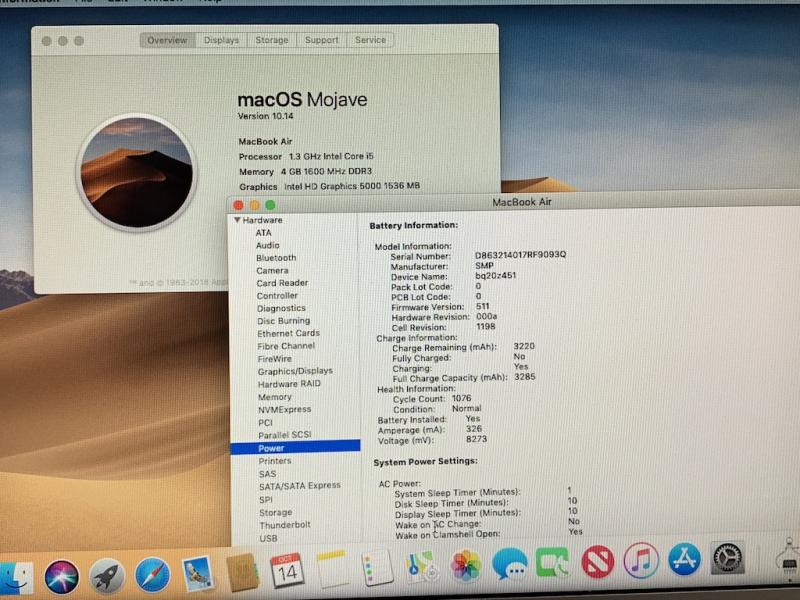Viewport: 800px width, 600px height.
Task: Open Messages speech bubble icon
Action: coord(510,563)
